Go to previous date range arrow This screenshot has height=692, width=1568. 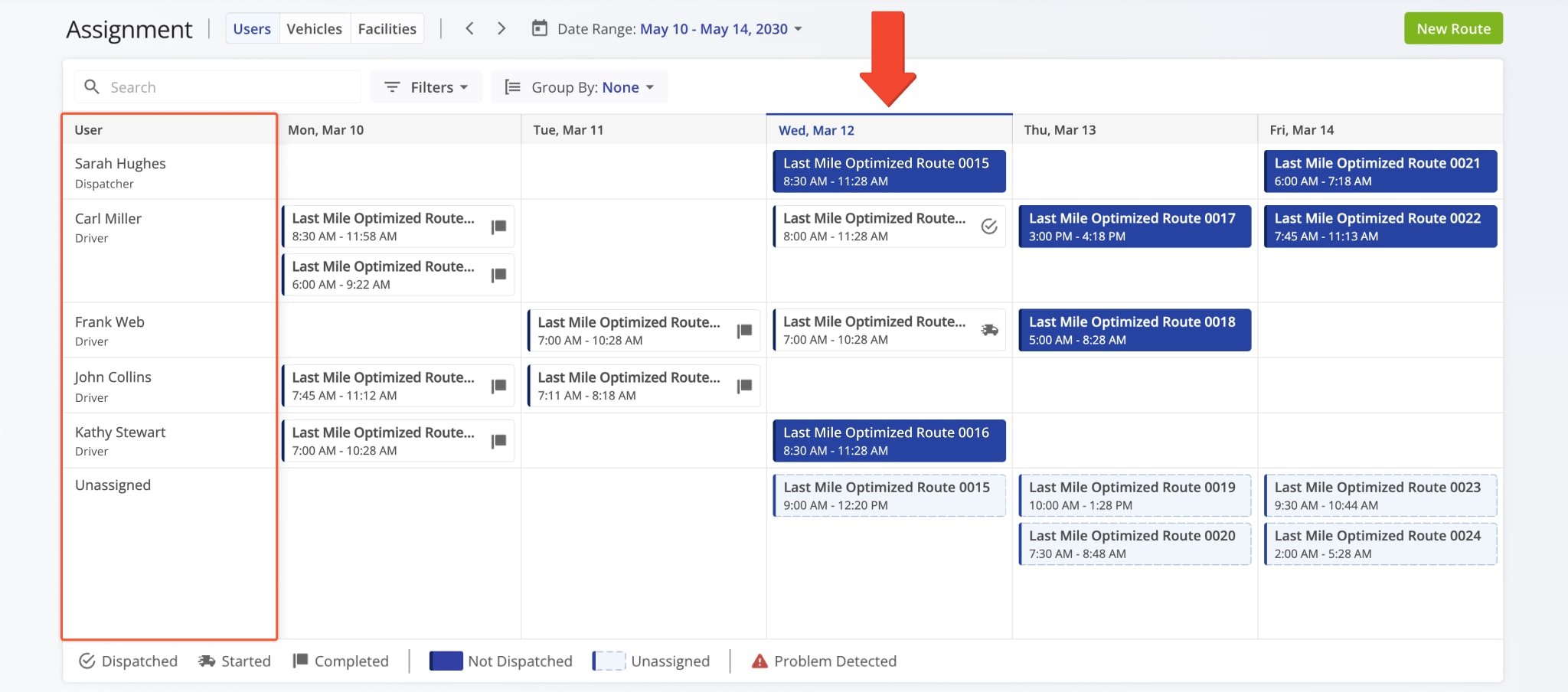click(469, 28)
